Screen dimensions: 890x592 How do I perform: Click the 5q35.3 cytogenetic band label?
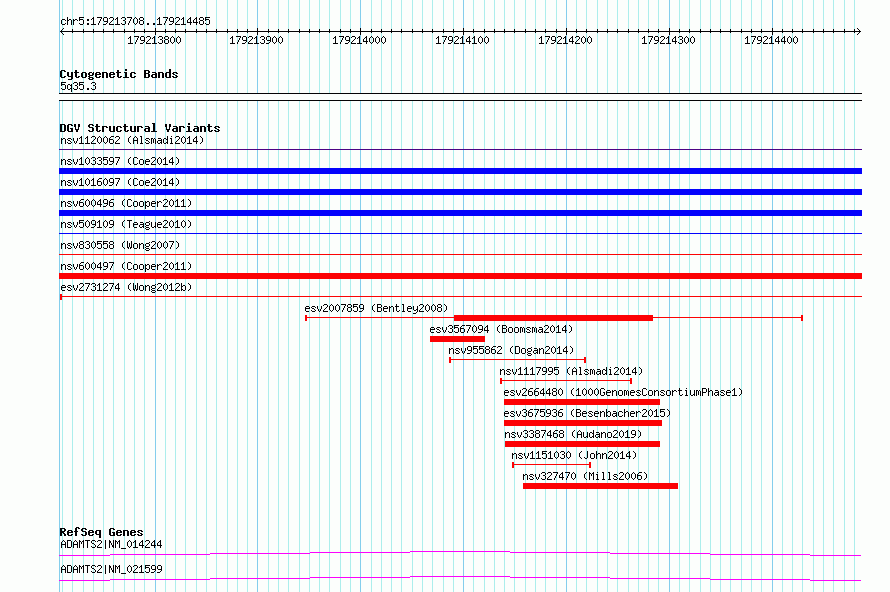tap(78, 86)
